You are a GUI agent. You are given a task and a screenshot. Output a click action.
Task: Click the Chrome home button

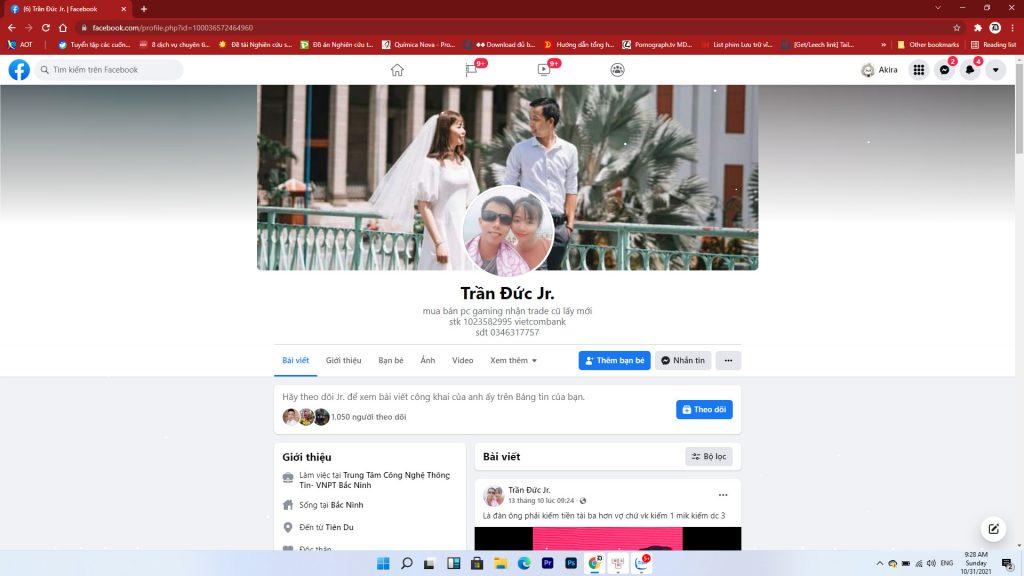click(x=63, y=27)
